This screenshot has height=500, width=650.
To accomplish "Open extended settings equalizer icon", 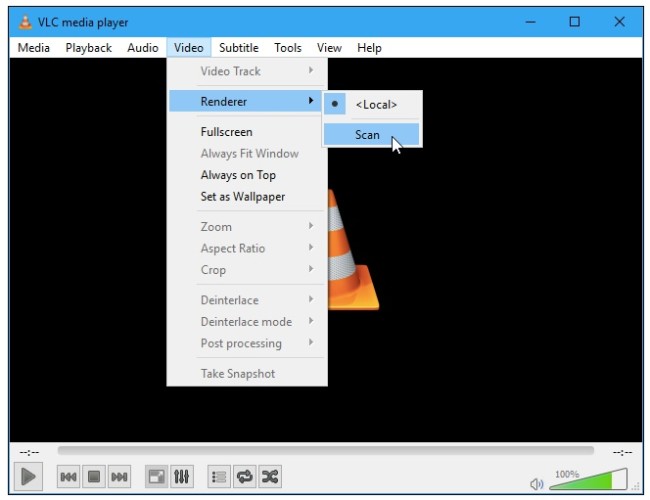I will (x=182, y=477).
